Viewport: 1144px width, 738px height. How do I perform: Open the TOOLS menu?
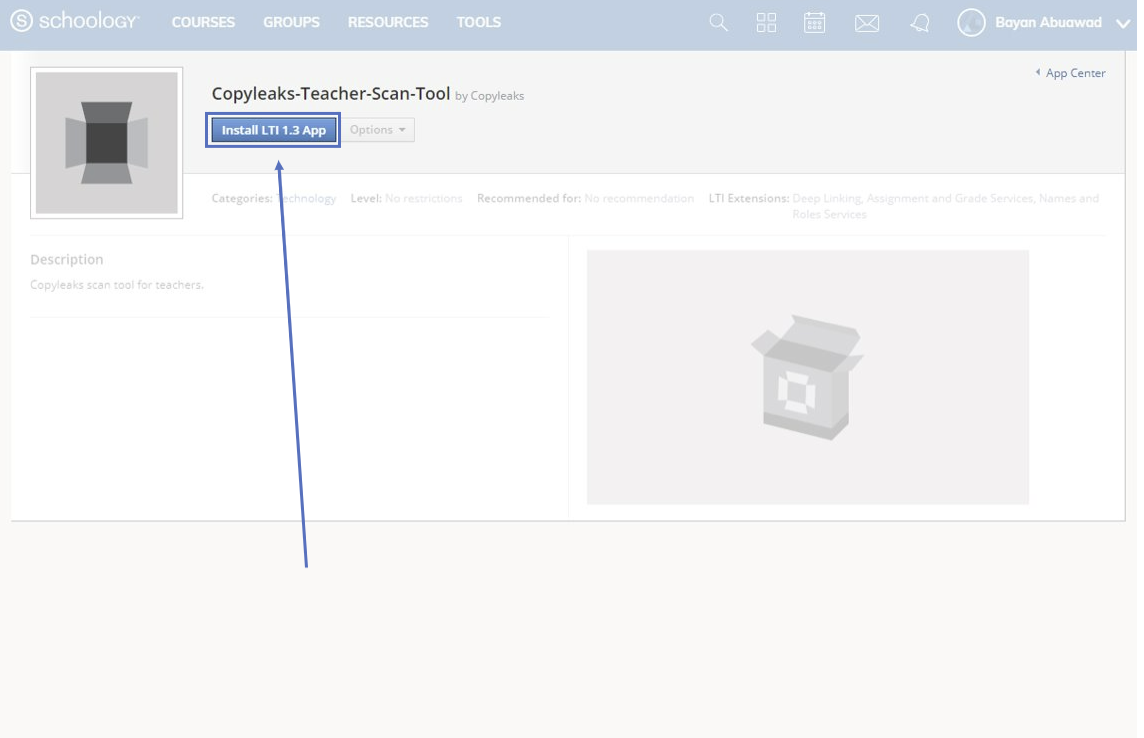479,23
